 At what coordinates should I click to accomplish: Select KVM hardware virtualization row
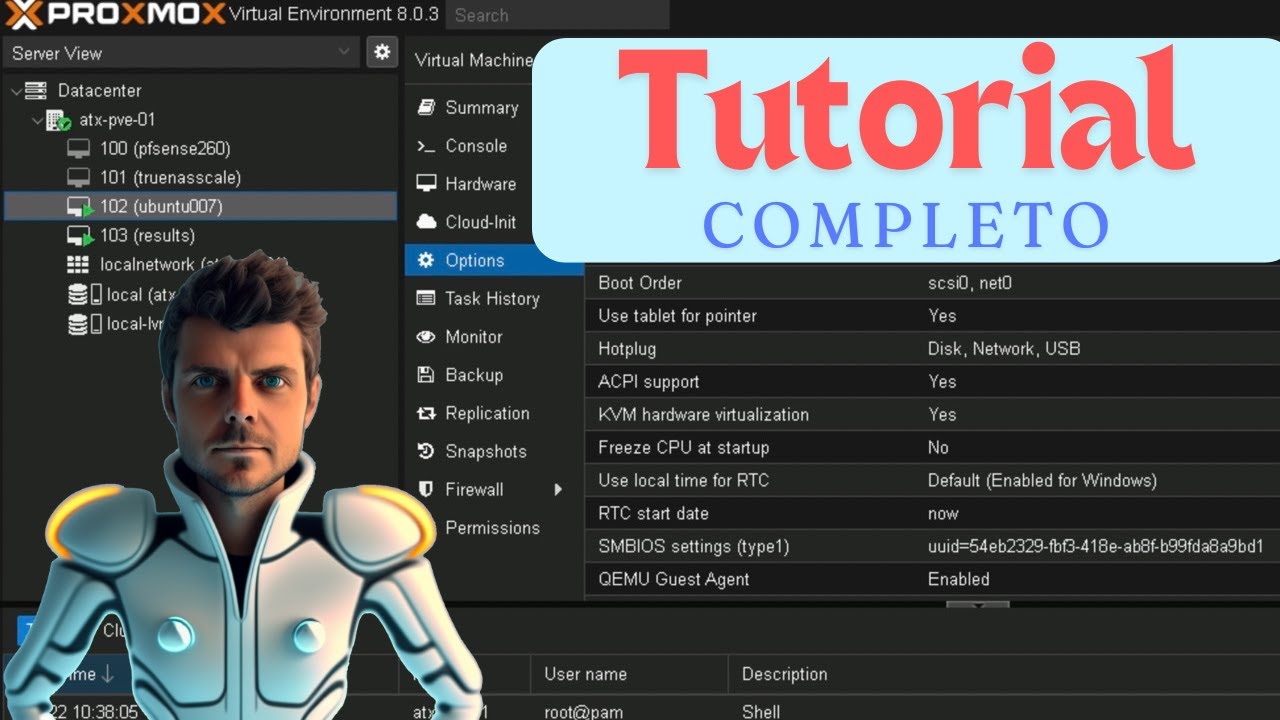[x=932, y=415]
